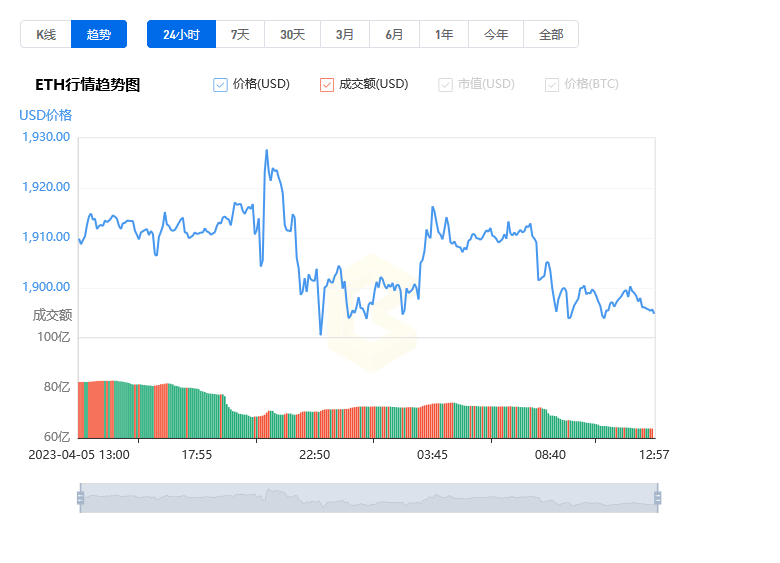This screenshot has height=563, width=780.
Task: Click the 03:45 time axis label
Action: coord(432,455)
